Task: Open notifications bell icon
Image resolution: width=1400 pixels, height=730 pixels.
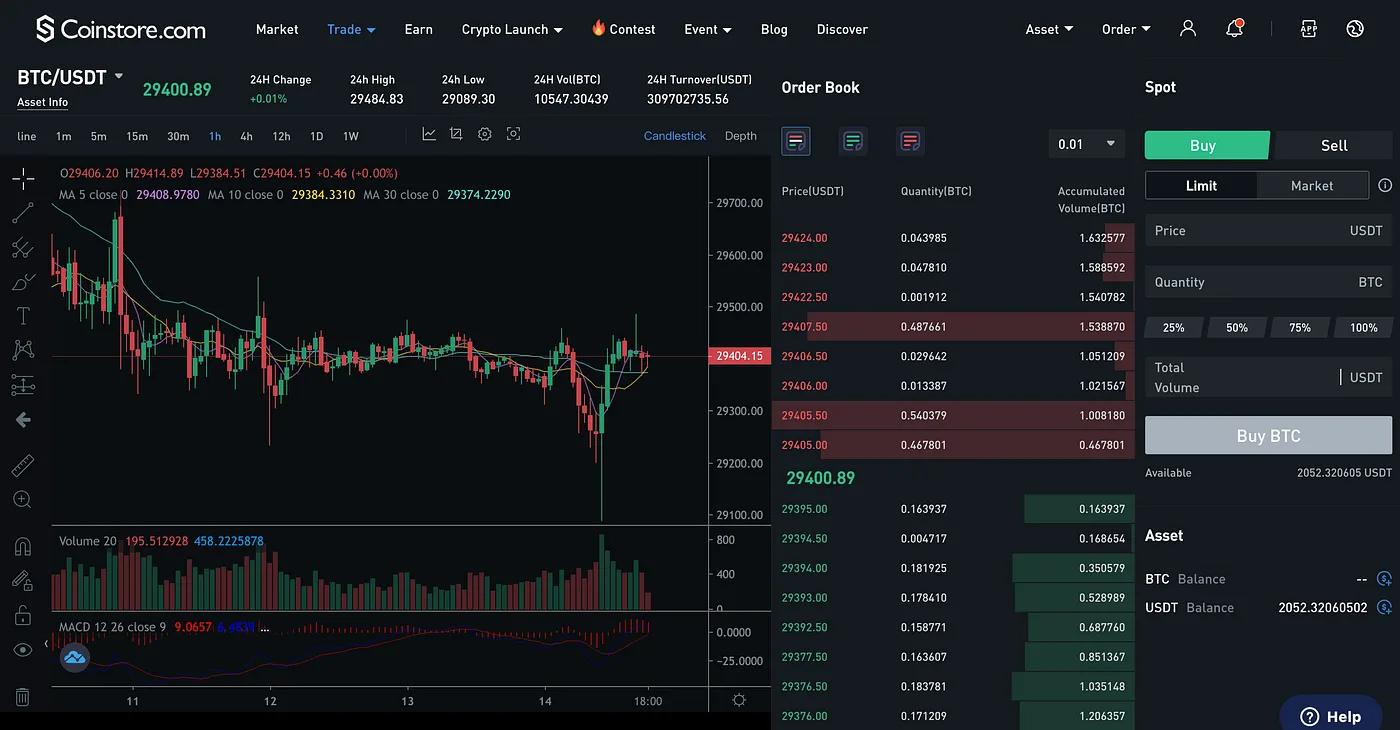Action: coord(1235,29)
